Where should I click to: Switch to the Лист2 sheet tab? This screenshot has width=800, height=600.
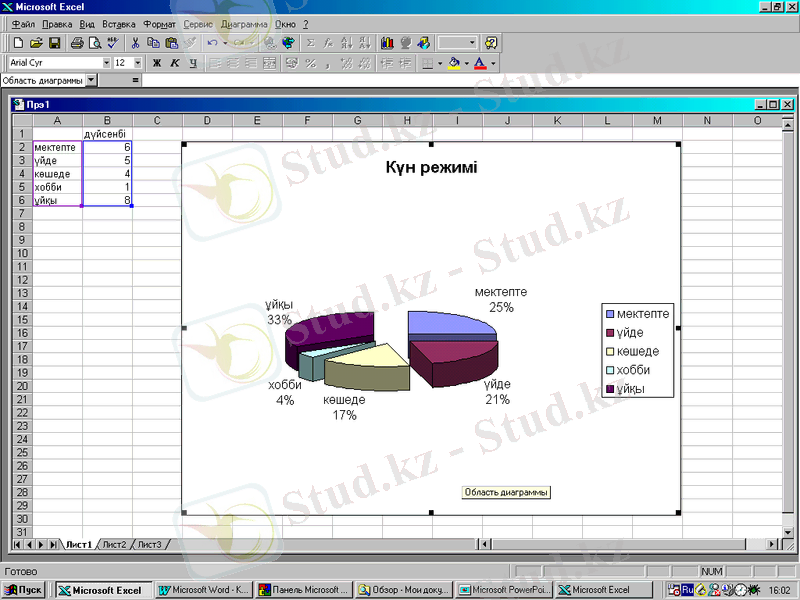(x=115, y=544)
